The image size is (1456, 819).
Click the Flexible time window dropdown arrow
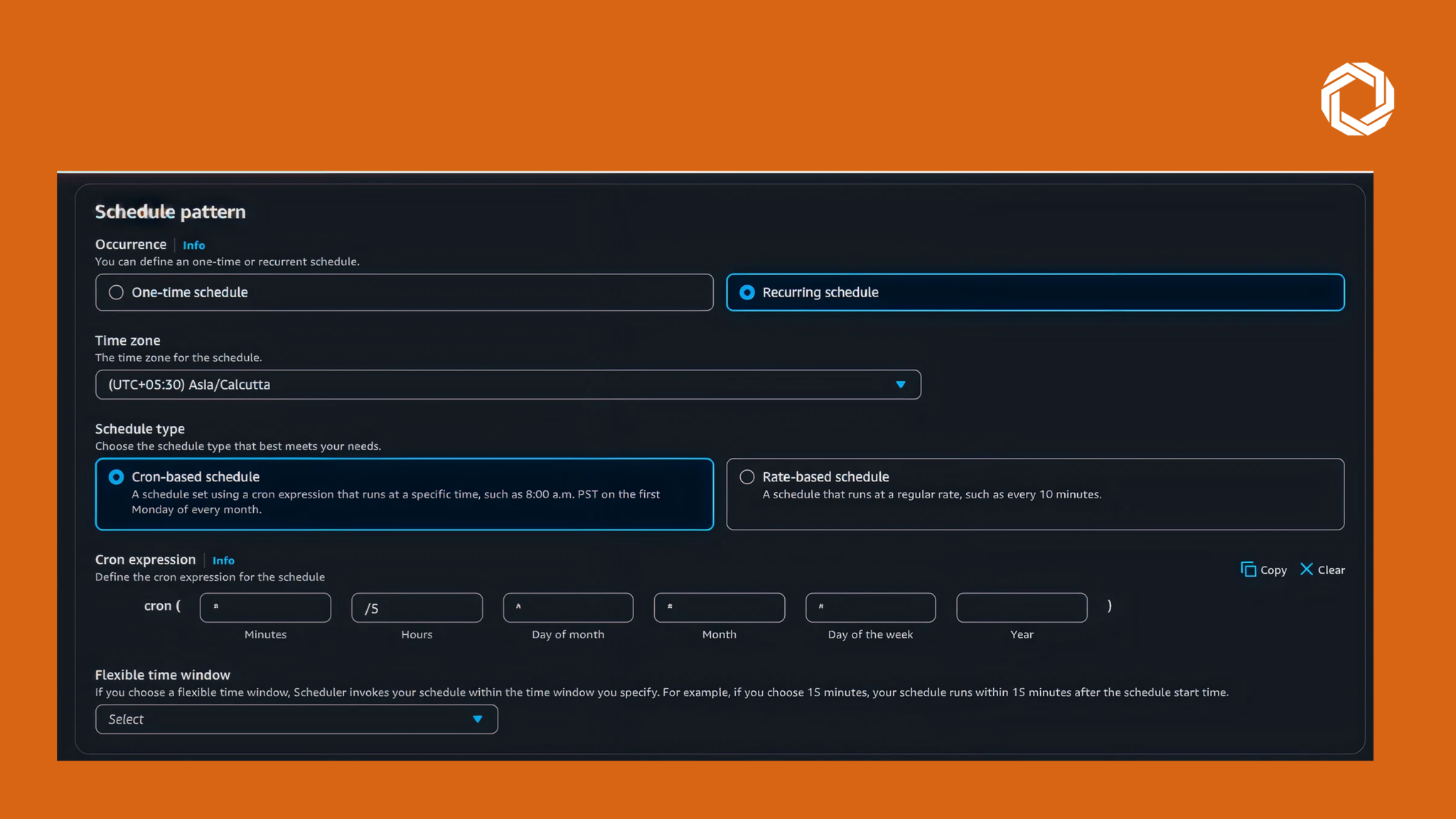(x=477, y=719)
